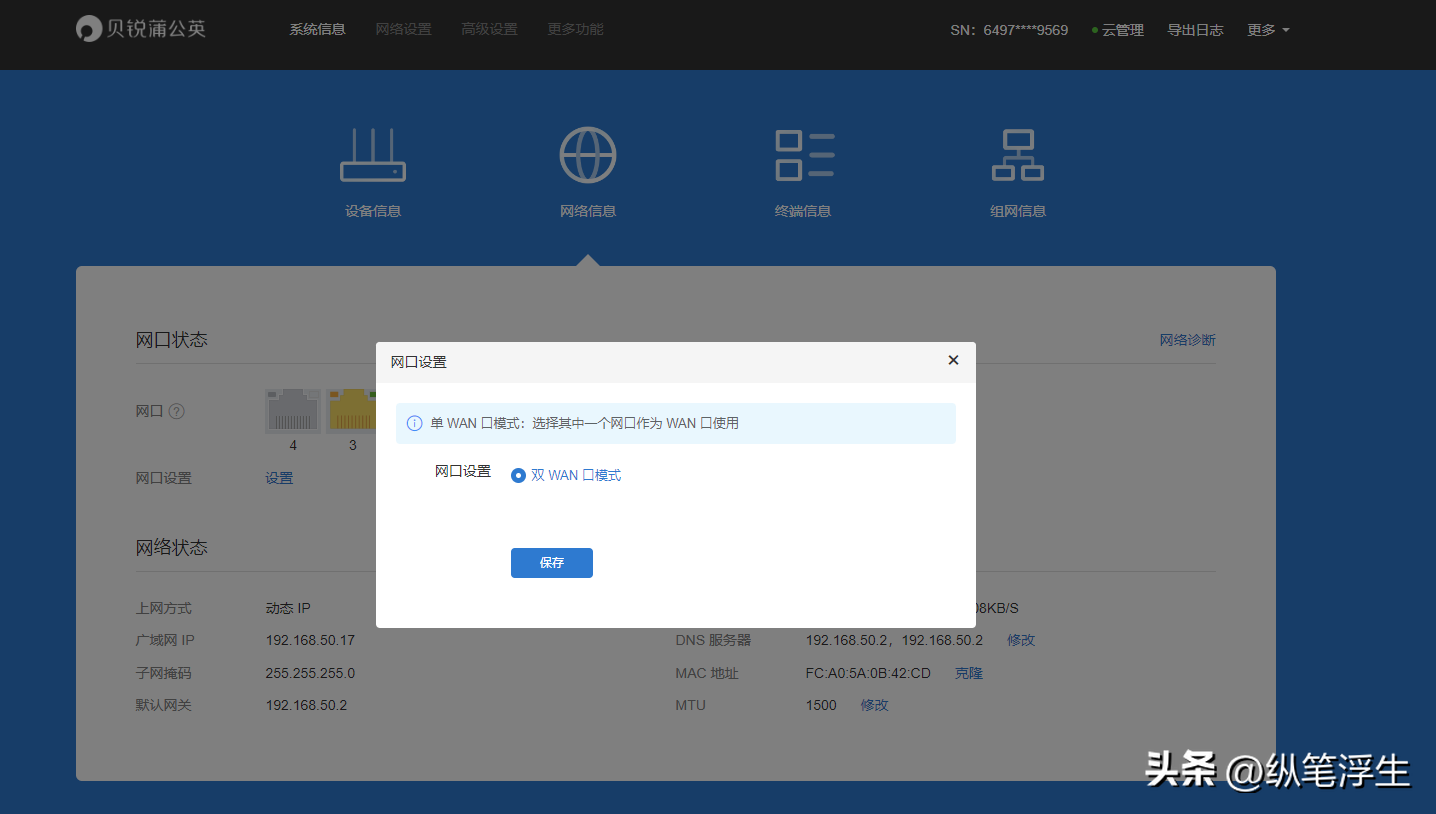Click the 广域网 IP value 192.168.50.17
Image resolution: width=1436 pixels, height=814 pixels.
click(310, 640)
